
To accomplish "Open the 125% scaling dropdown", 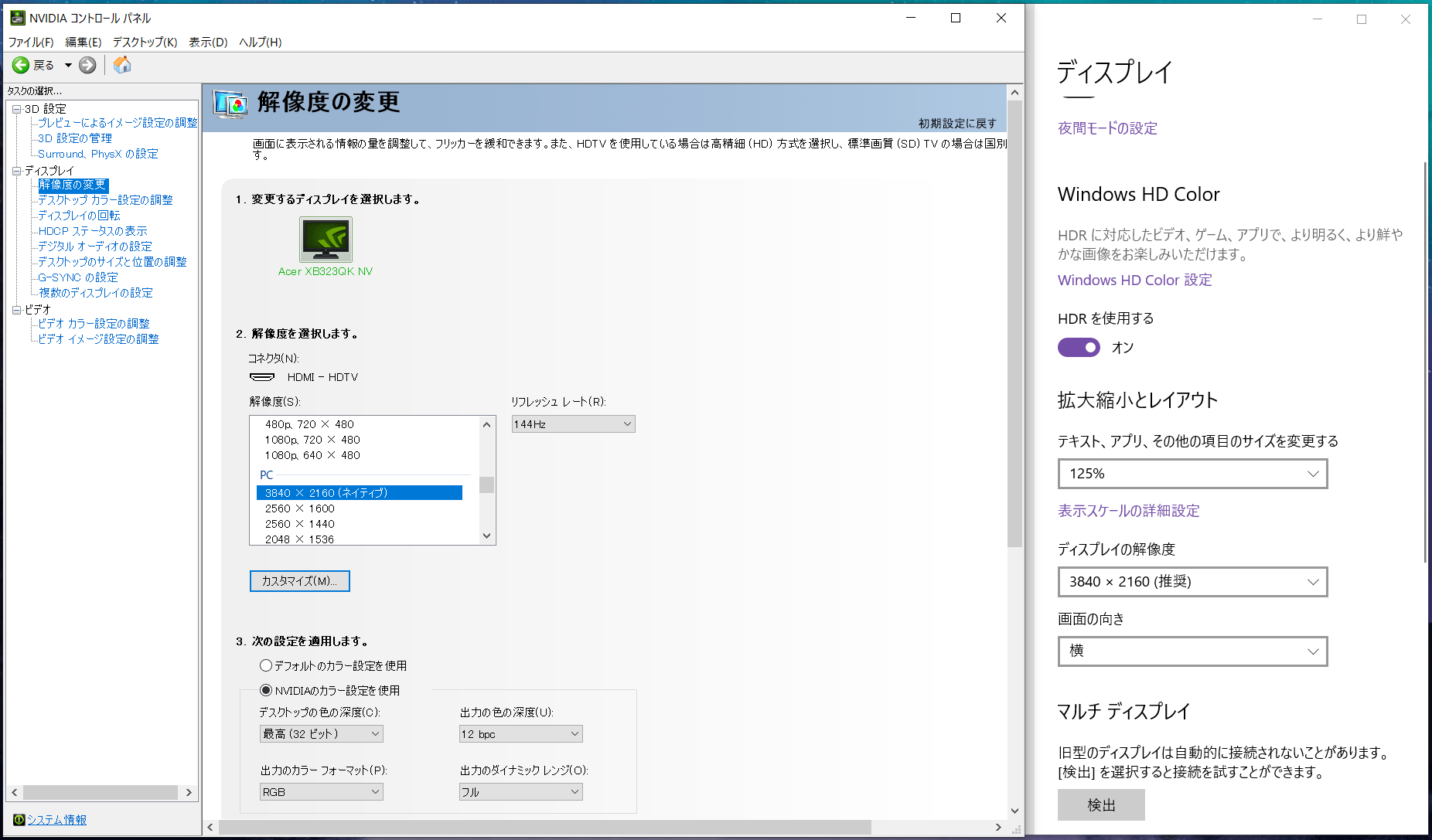I will coord(1192,474).
